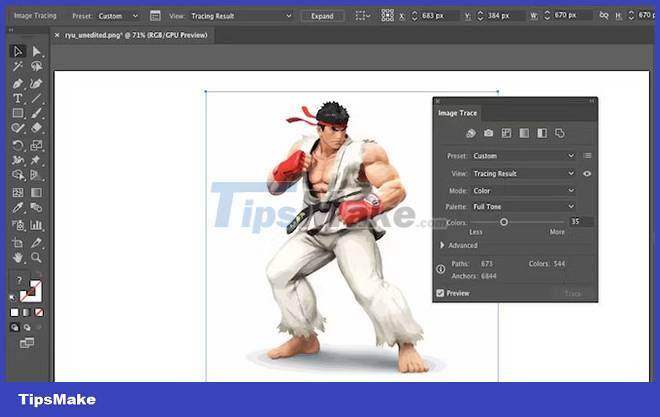Pick the Gradient tool

click(37, 192)
